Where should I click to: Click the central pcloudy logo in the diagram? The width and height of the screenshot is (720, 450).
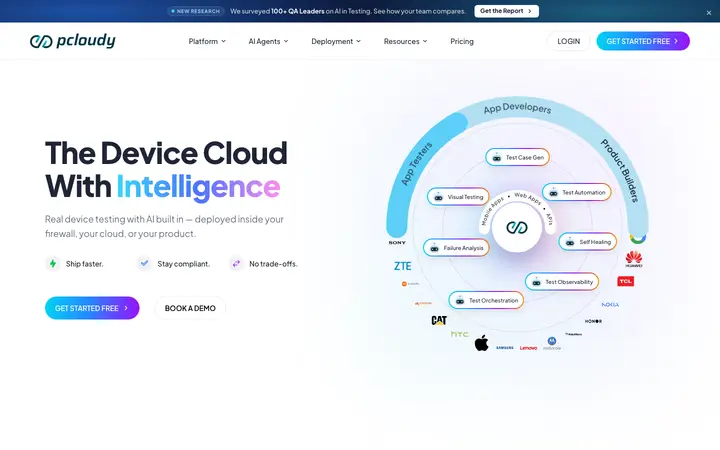(517, 227)
